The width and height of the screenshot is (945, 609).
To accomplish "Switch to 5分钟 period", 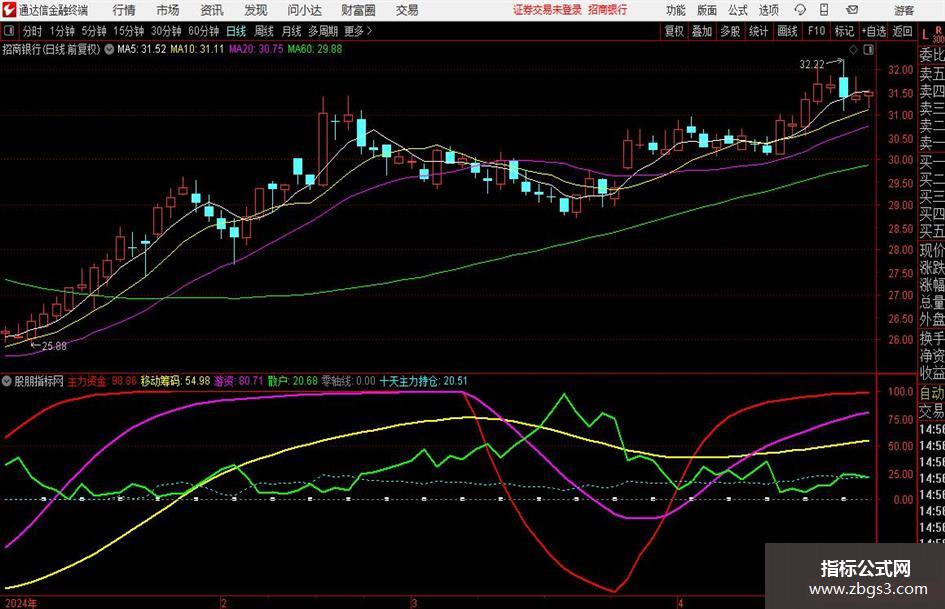I will pyautogui.click(x=93, y=31).
